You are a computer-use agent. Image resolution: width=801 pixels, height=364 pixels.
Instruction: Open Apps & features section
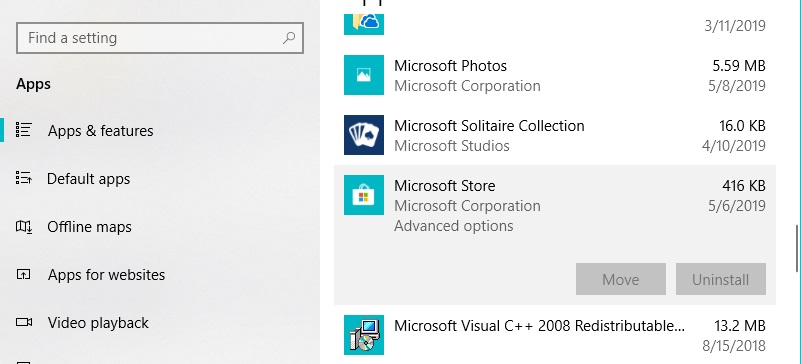(x=100, y=131)
